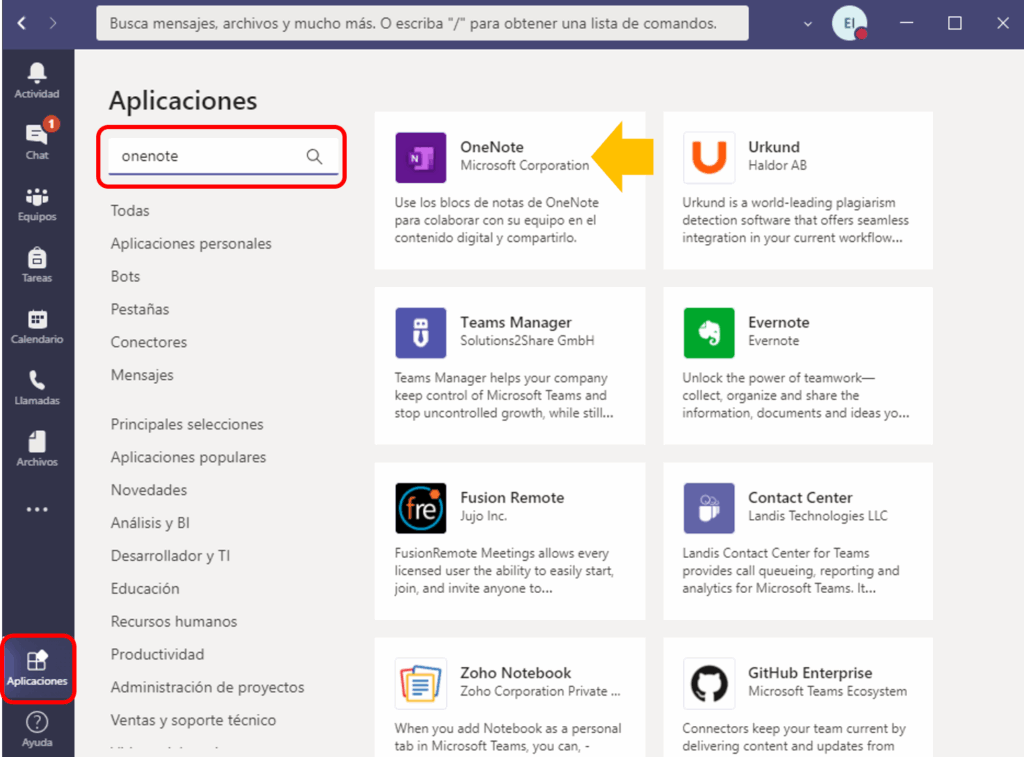Click the onenote app search field
Image resolution: width=1024 pixels, height=757 pixels.
[205, 156]
